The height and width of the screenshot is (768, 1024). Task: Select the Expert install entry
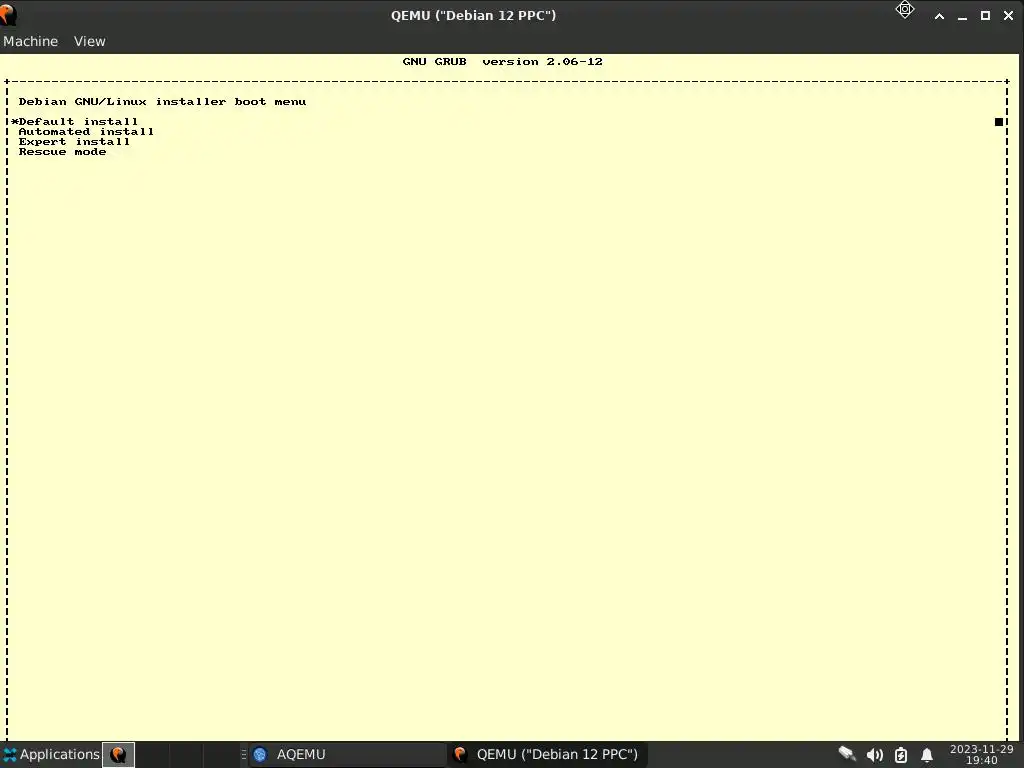coord(74,142)
